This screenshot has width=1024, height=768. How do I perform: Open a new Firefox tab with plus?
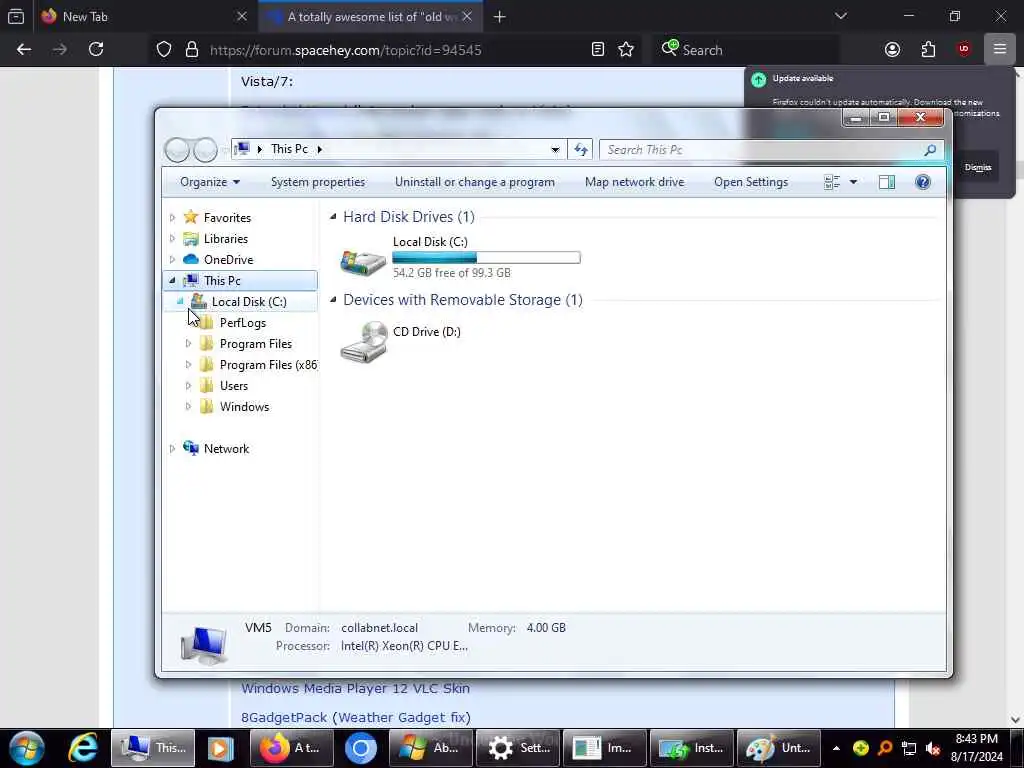(x=500, y=16)
